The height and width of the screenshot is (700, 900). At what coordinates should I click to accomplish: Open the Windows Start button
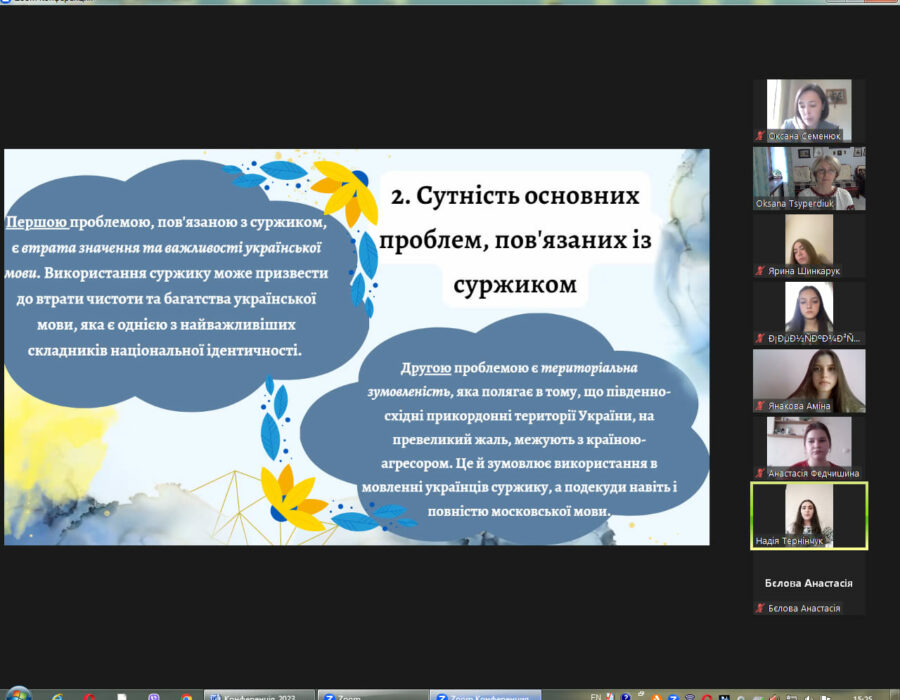pyautogui.click(x=17, y=694)
